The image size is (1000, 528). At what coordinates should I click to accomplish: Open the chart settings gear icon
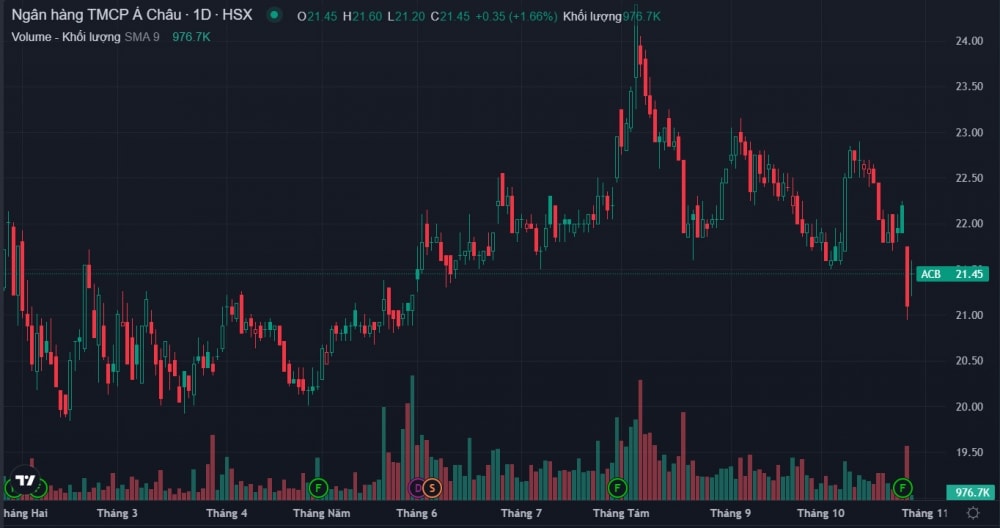click(973, 513)
